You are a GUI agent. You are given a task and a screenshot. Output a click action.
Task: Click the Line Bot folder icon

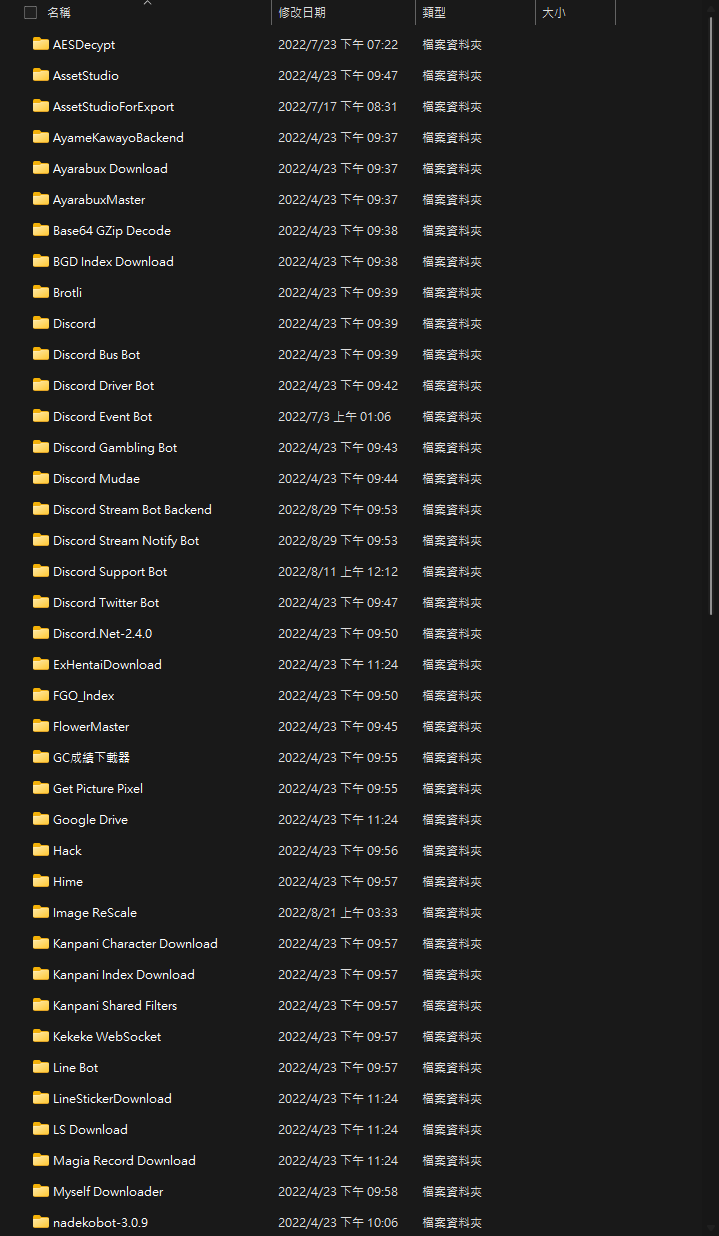pyautogui.click(x=40, y=1067)
